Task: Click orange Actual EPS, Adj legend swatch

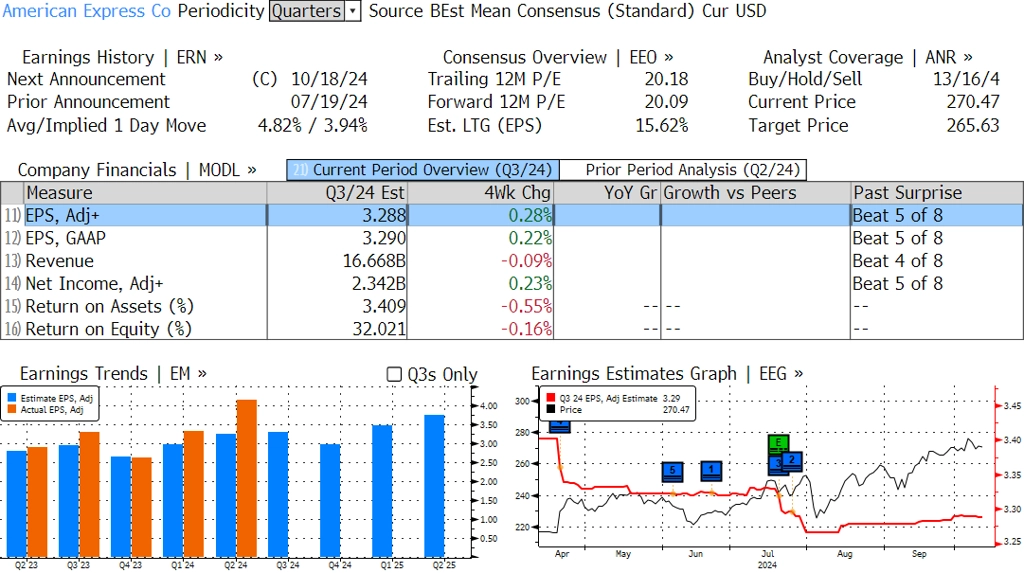Action: pos(12,410)
